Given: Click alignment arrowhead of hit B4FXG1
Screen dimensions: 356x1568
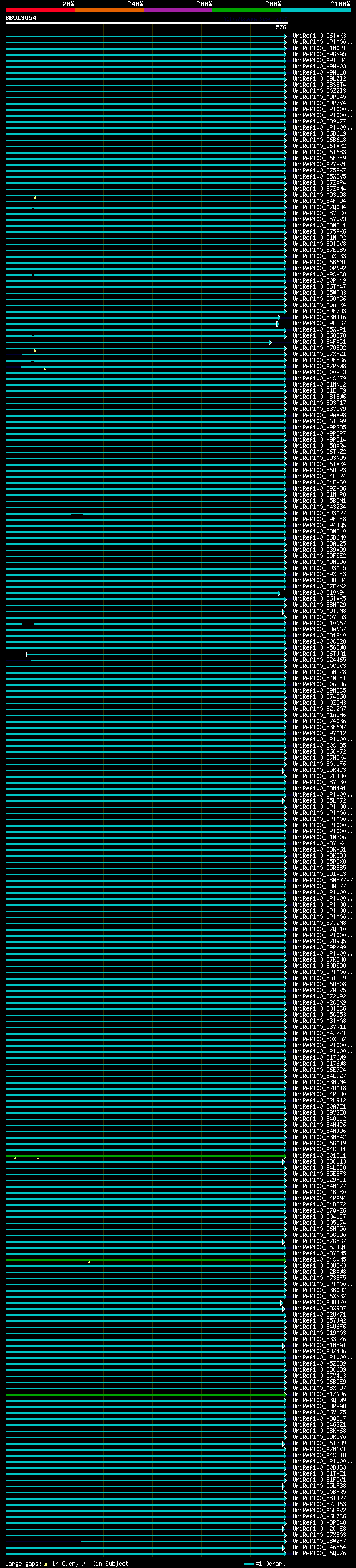Looking at the screenshot, I should click(270, 342).
